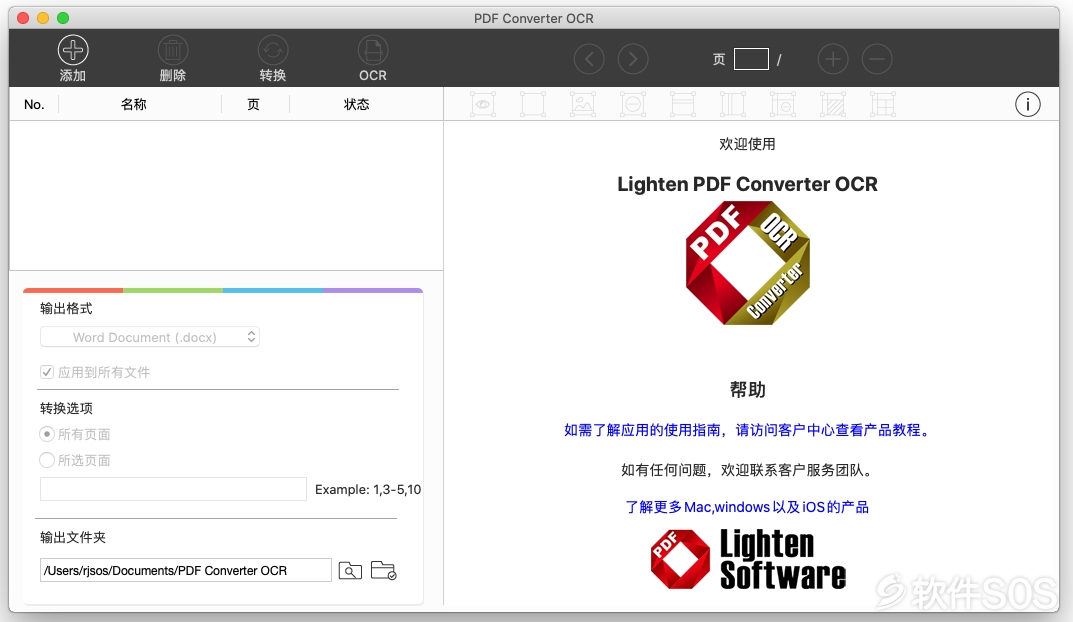
Task: Select the minus-circle remove area tool
Action: (x=633, y=105)
